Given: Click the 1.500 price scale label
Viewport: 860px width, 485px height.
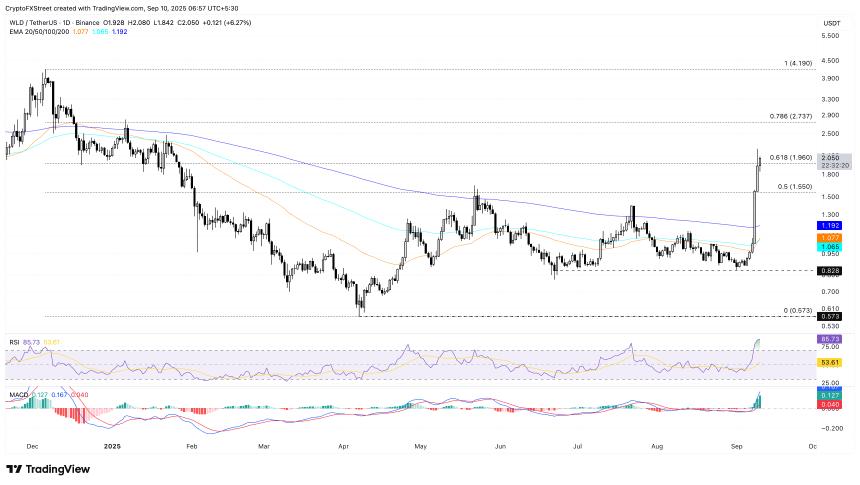Looking at the screenshot, I should coord(830,197).
